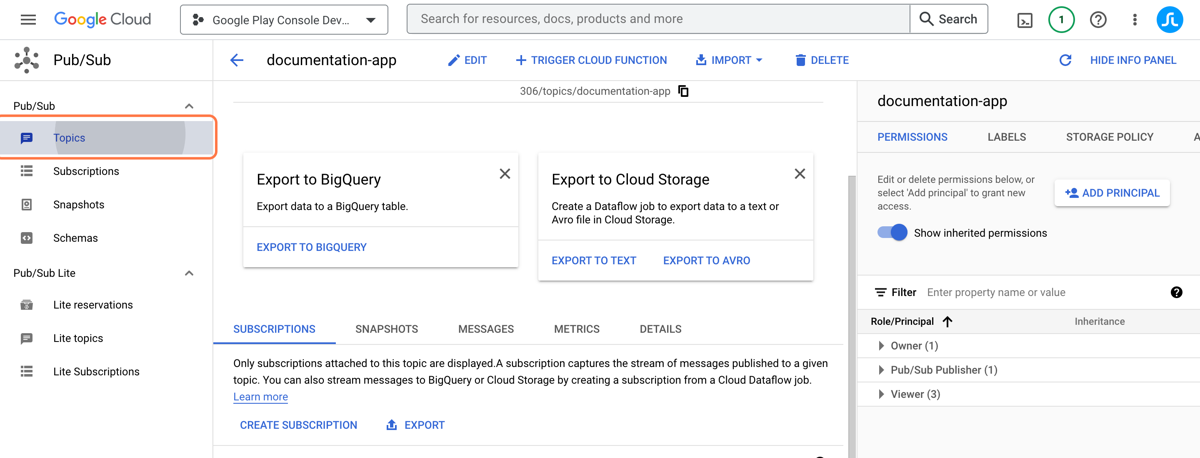The height and width of the screenshot is (458, 1200).
Task: Sort by Role/Principal column arrow
Action: click(947, 322)
